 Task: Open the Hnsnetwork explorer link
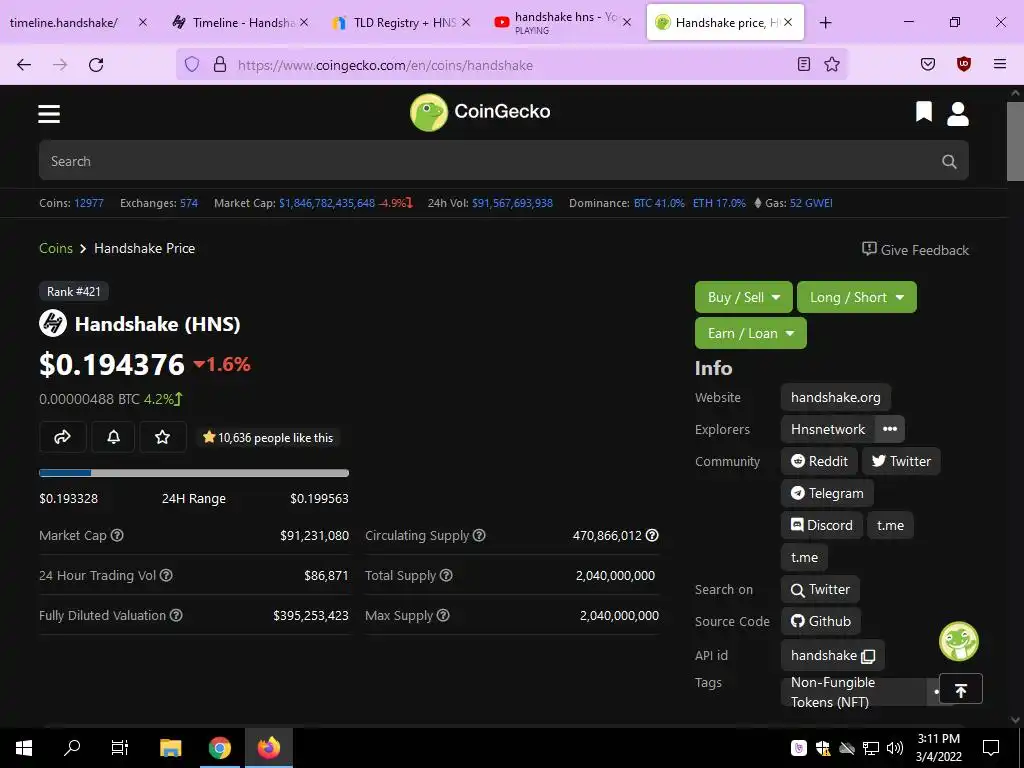click(827, 429)
